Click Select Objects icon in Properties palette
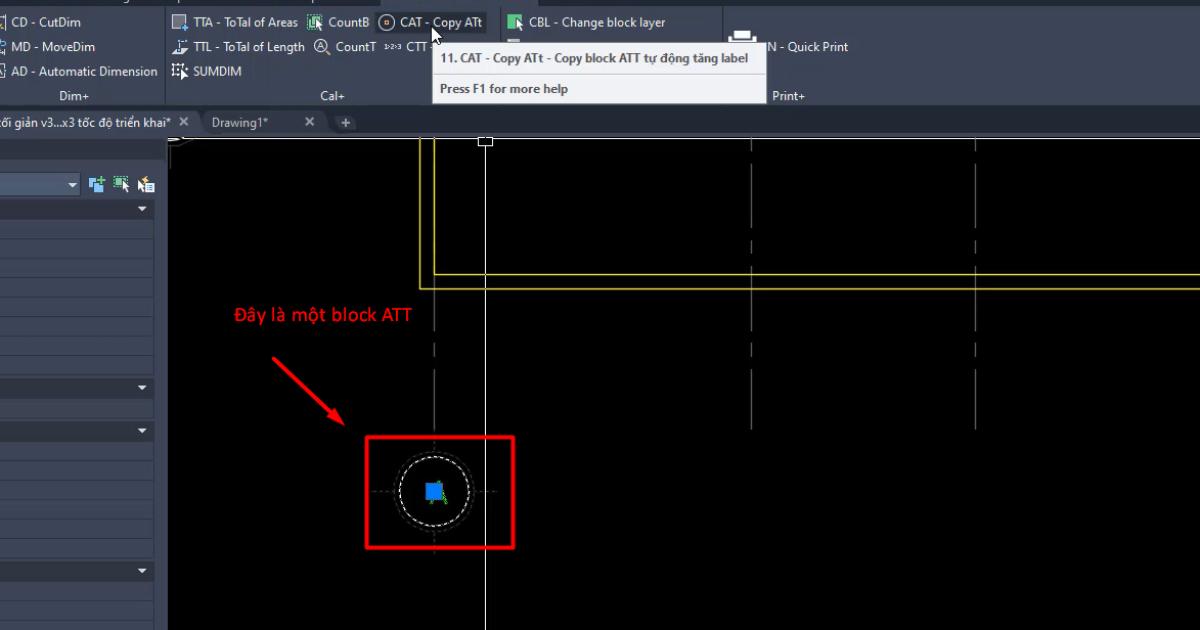 [121, 184]
